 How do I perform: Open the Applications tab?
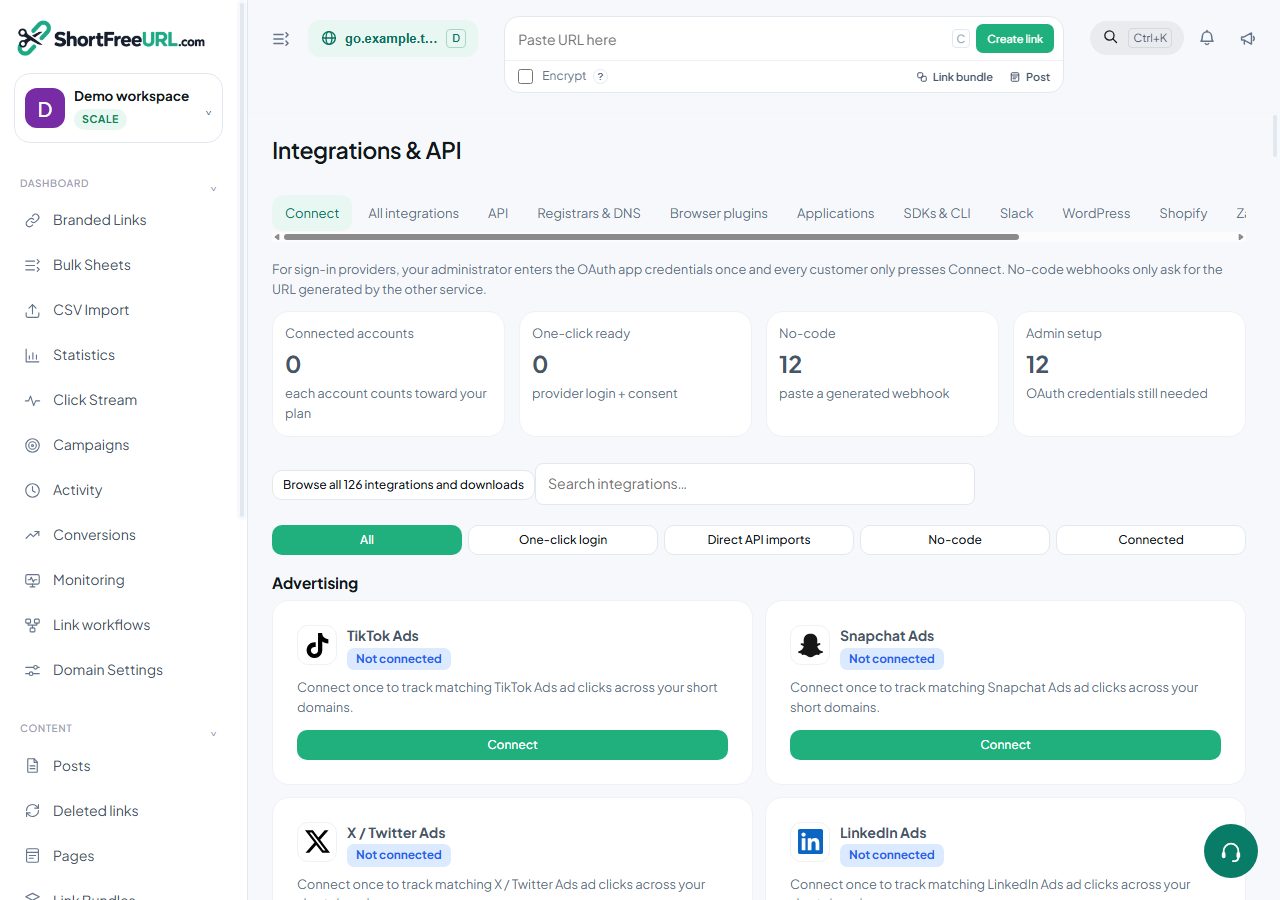[835, 213]
